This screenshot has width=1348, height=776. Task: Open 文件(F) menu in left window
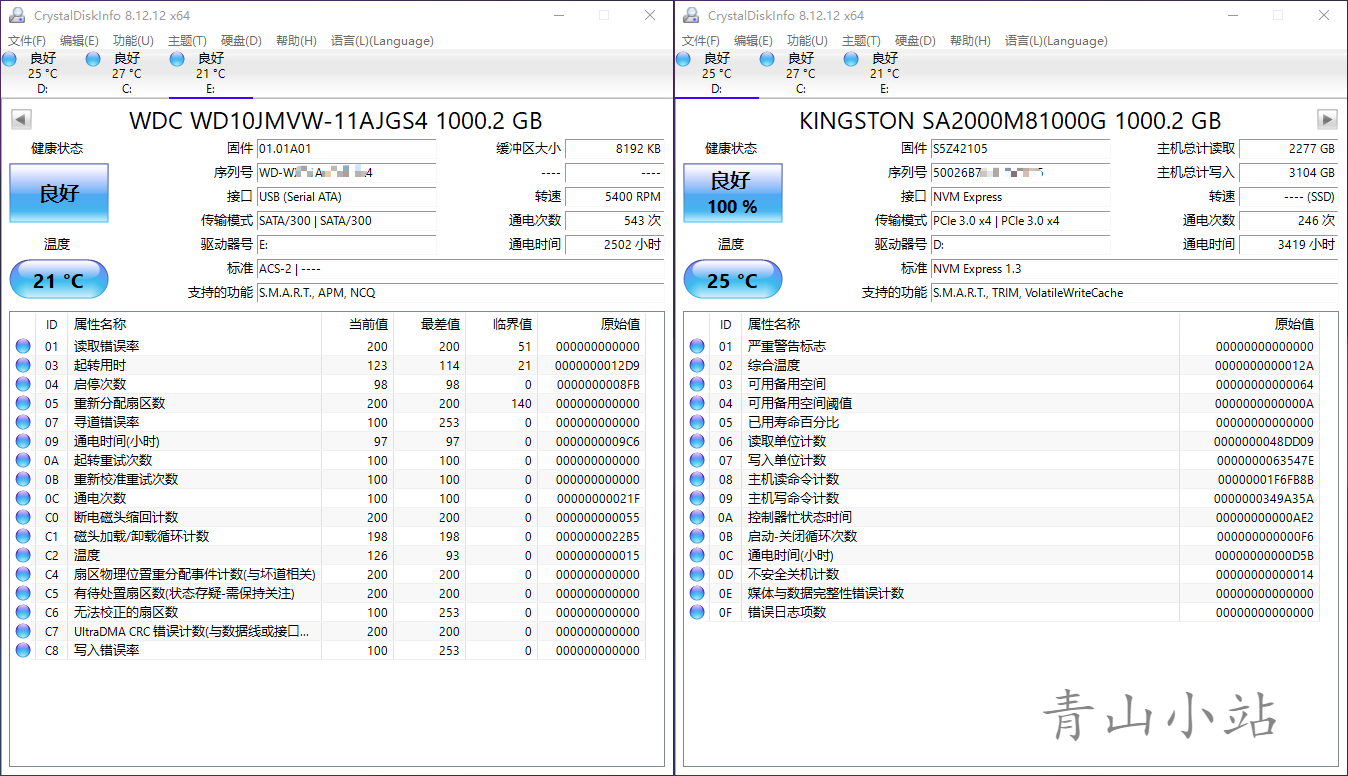click(x=27, y=41)
